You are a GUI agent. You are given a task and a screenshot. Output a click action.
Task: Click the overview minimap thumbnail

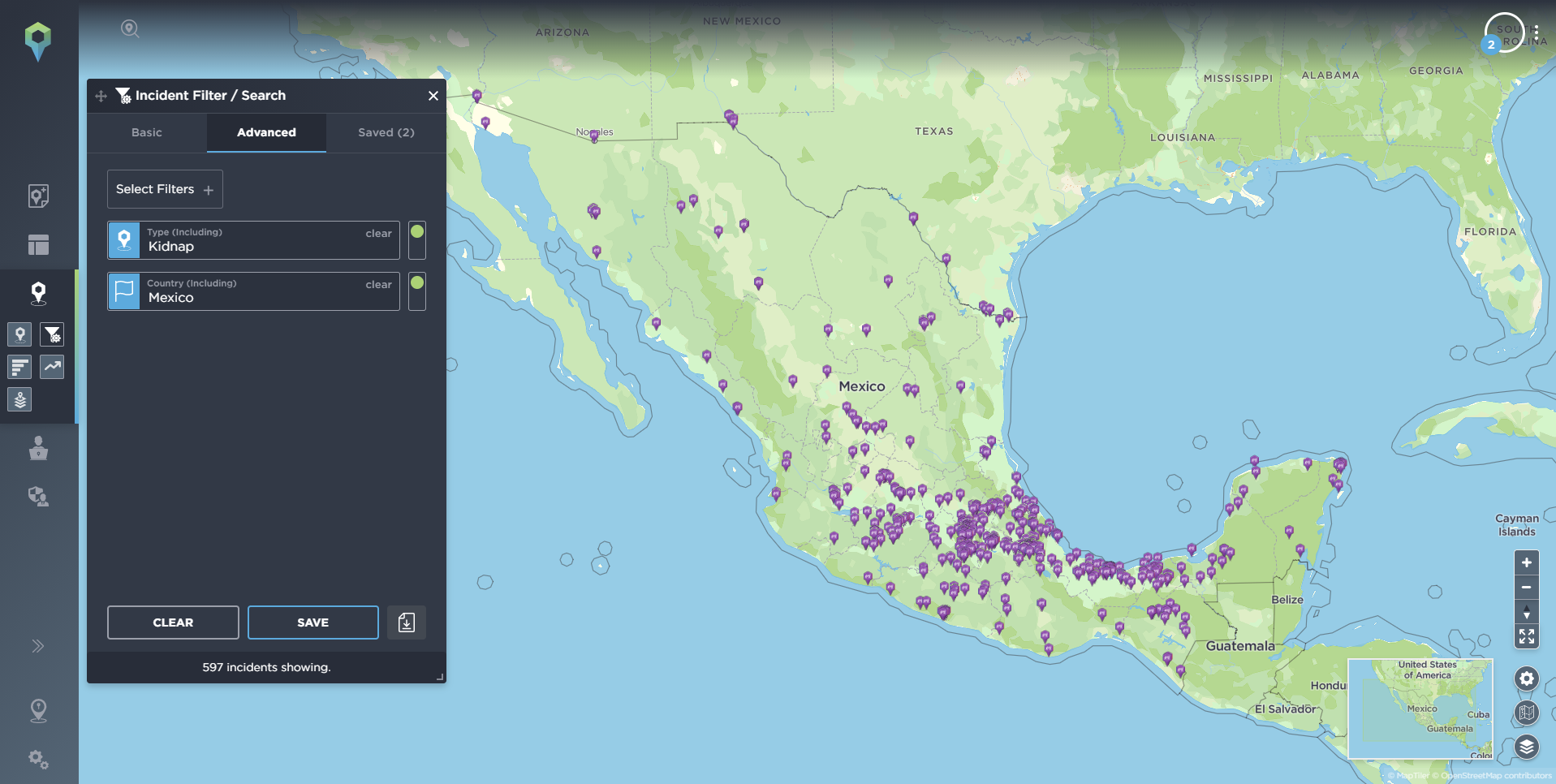tap(1420, 709)
